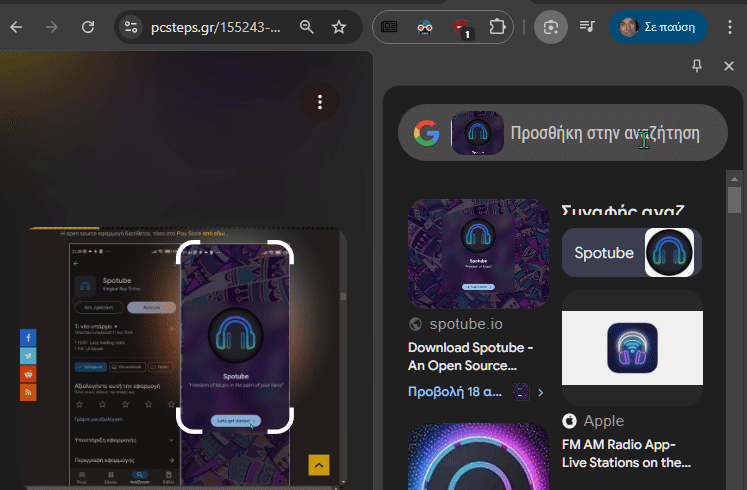Go back to the previous page
Image resolution: width=747 pixels, height=490 pixels.
pyautogui.click(x=16, y=27)
